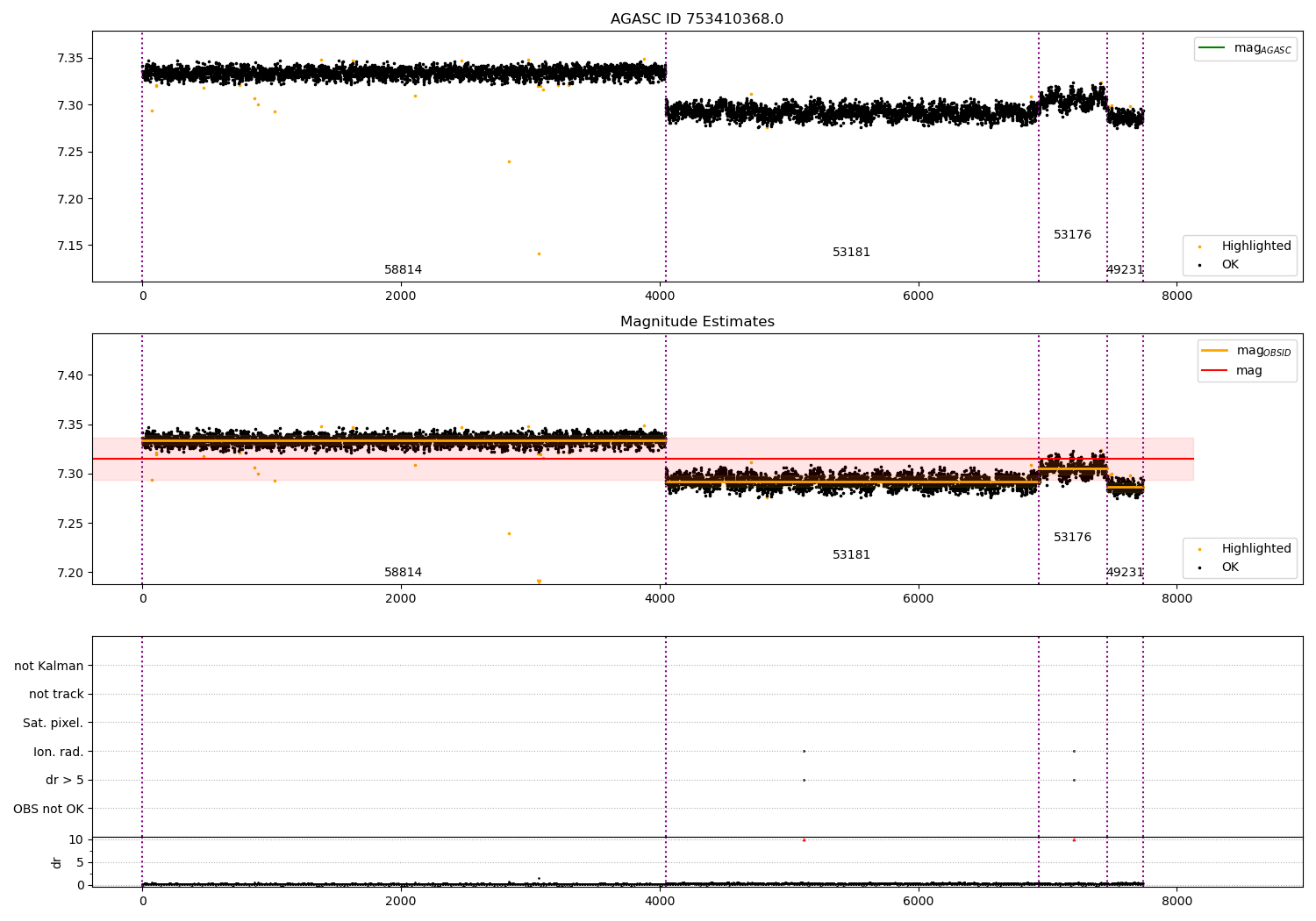Click the 5 tick label on dr axis
Image resolution: width=1316 pixels, height=921 pixels.
pyautogui.click(x=80, y=862)
